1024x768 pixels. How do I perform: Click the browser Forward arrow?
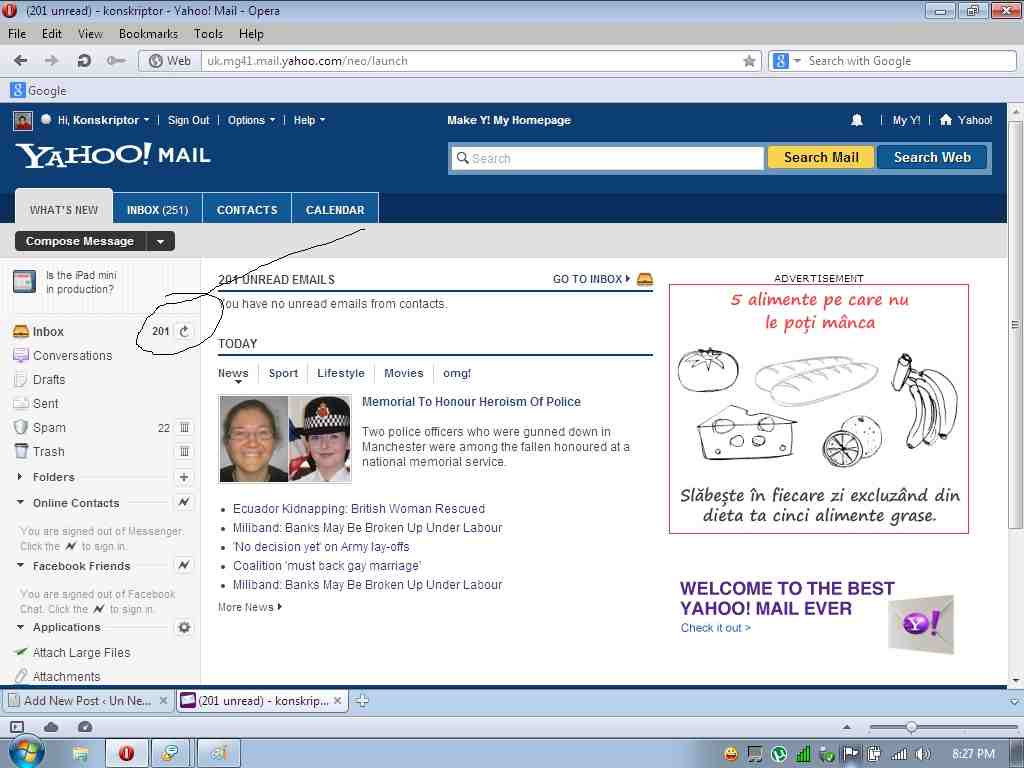[51, 61]
